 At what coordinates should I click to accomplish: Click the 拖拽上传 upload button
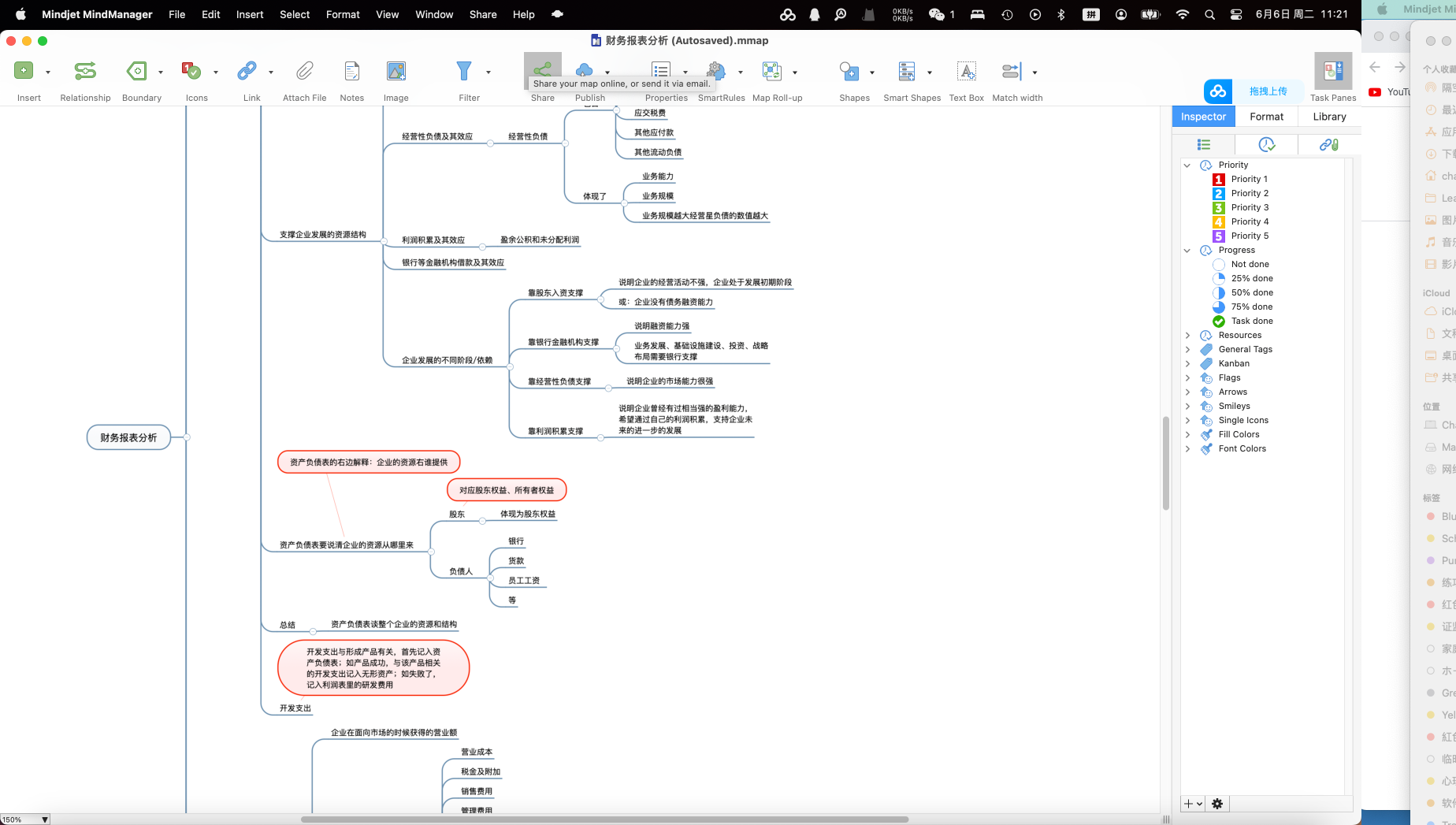point(1268,91)
